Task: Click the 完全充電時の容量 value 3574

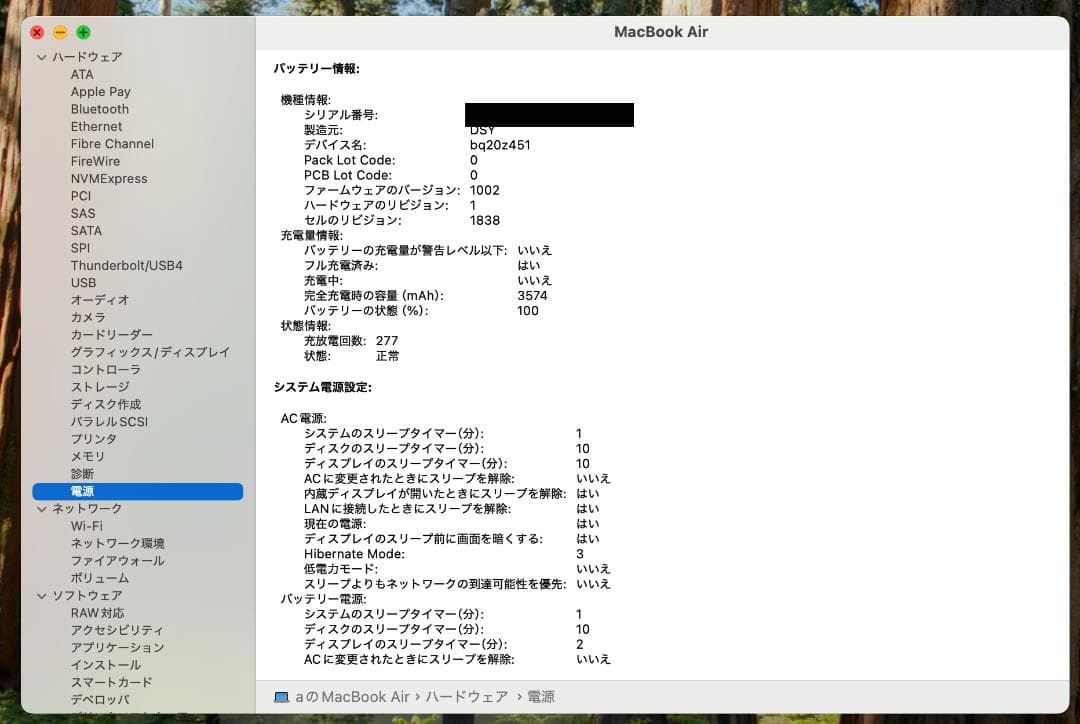Action: [532, 296]
